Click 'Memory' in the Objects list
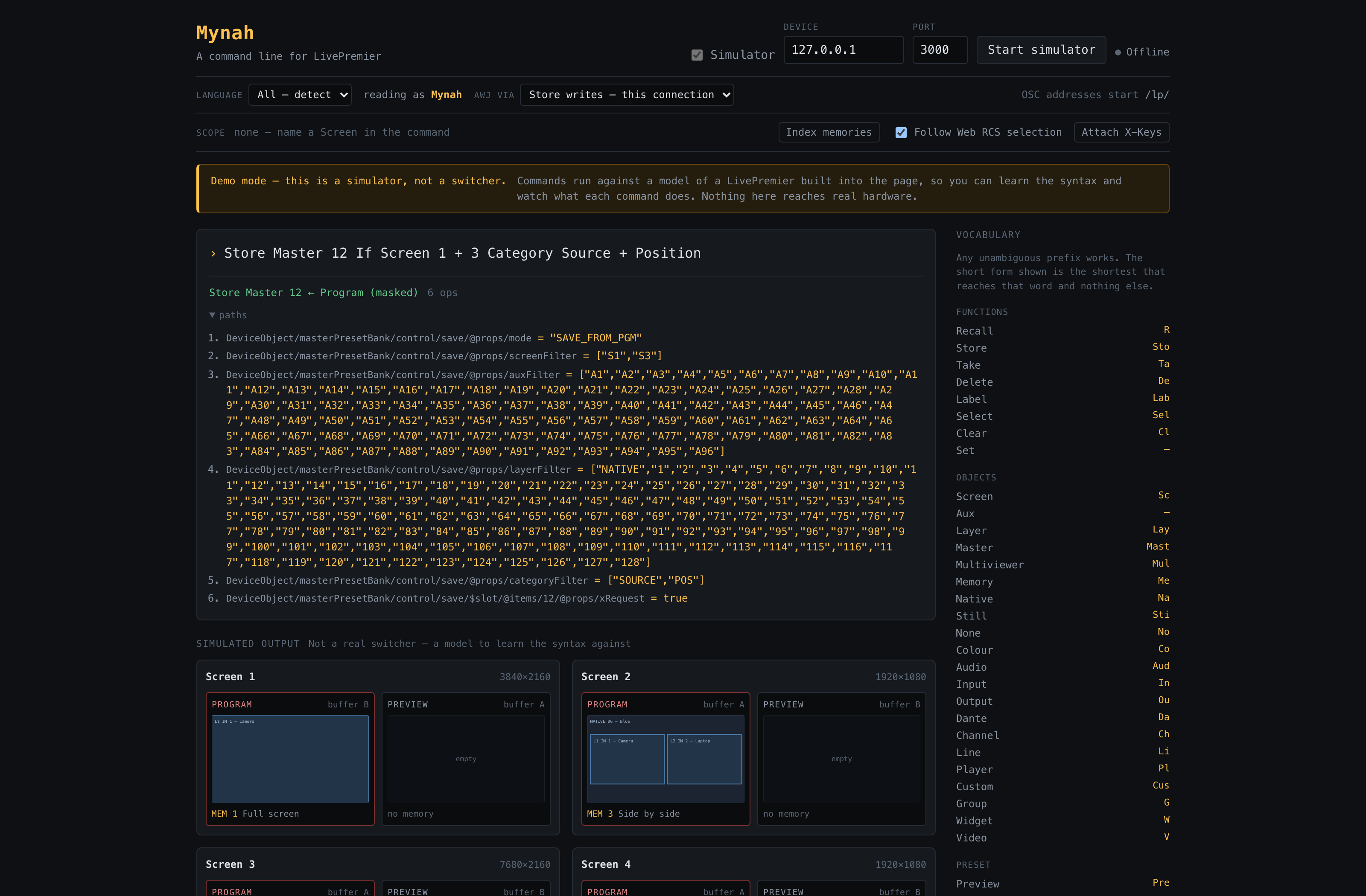The height and width of the screenshot is (896, 1366). [x=974, y=582]
